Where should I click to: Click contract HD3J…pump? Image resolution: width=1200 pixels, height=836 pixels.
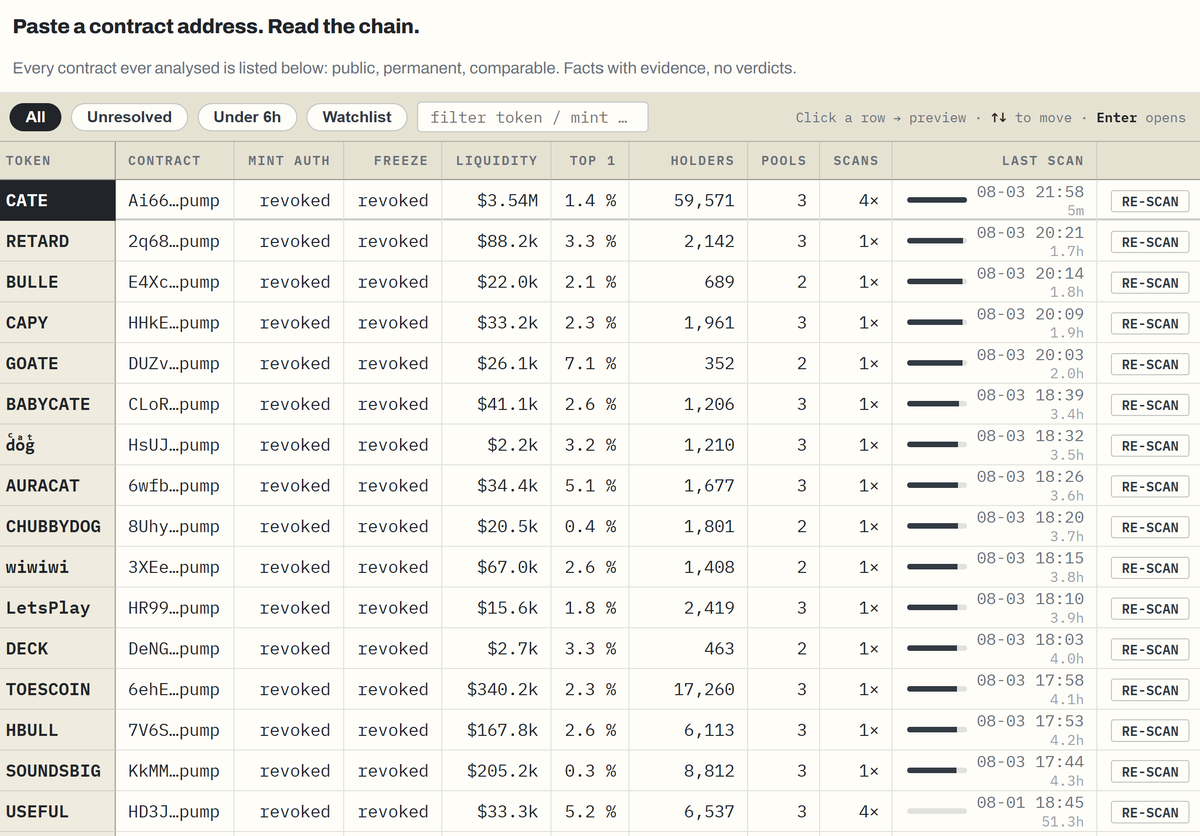(174, 812)
